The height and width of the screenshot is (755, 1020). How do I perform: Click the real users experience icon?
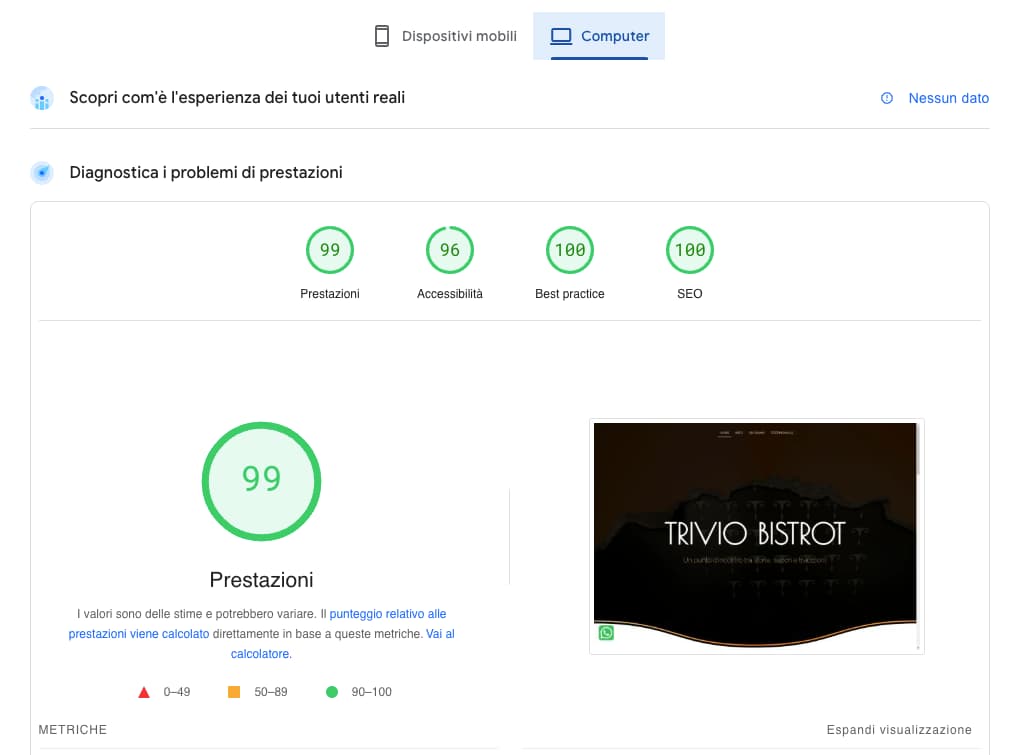(42, 98)
